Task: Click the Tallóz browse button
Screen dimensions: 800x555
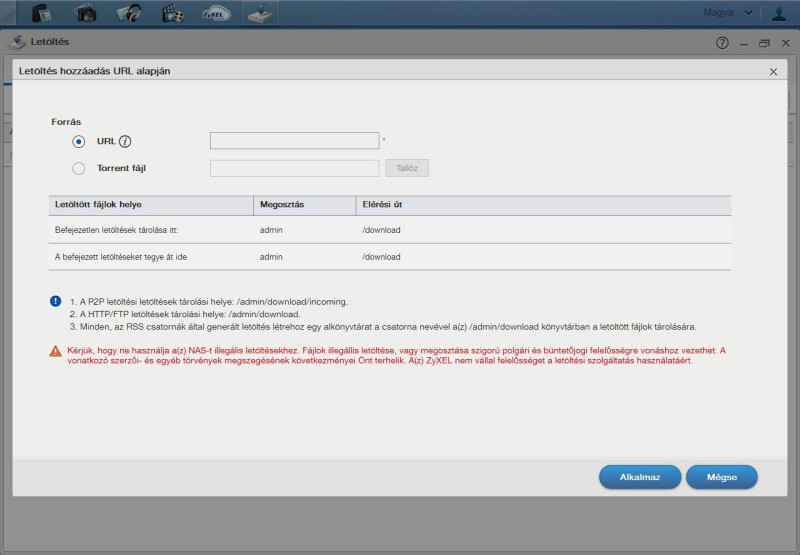Action: [x=407, y=168]
